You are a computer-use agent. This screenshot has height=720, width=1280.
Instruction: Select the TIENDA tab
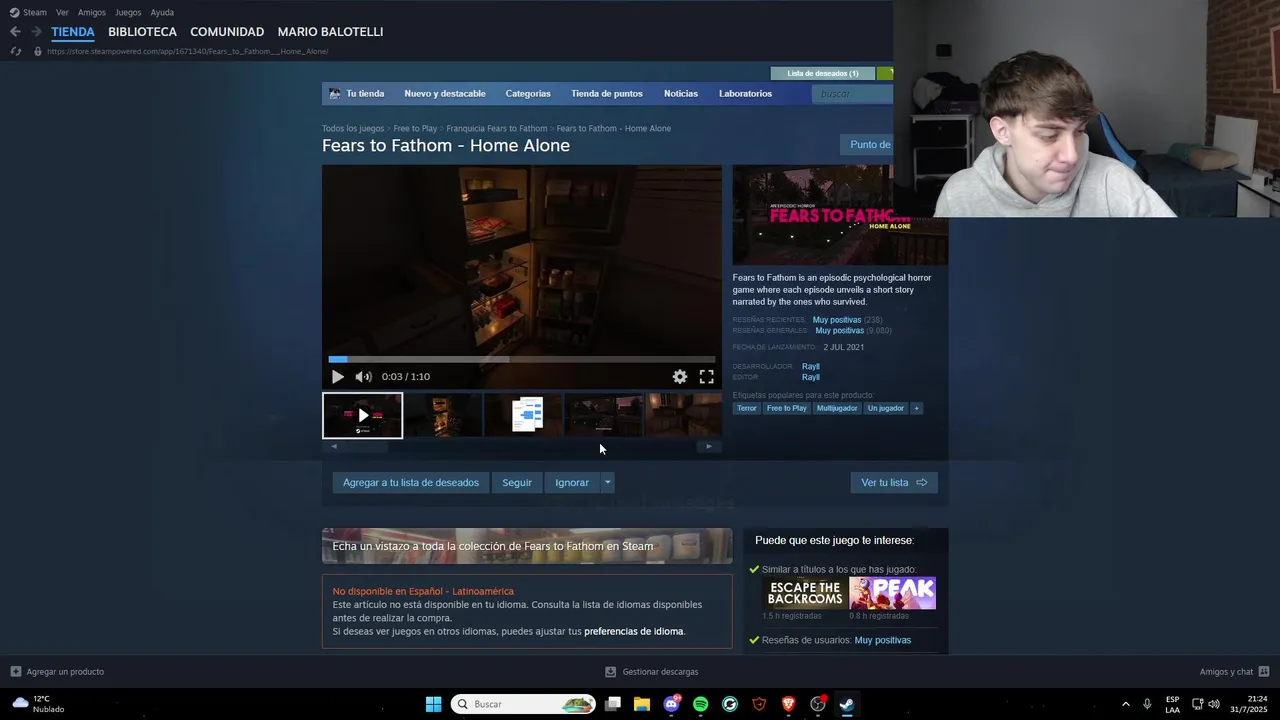point(73,32)
